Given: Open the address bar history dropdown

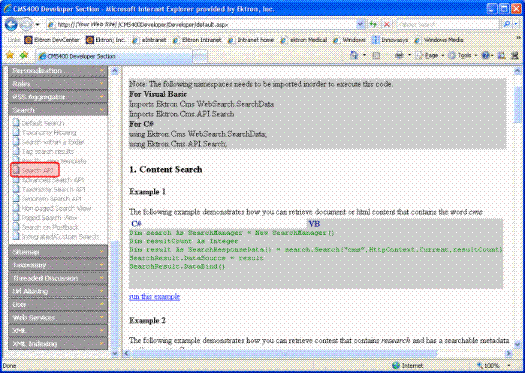Looking at the screenshot, I should pyautogui.click(x=360, y=24).
